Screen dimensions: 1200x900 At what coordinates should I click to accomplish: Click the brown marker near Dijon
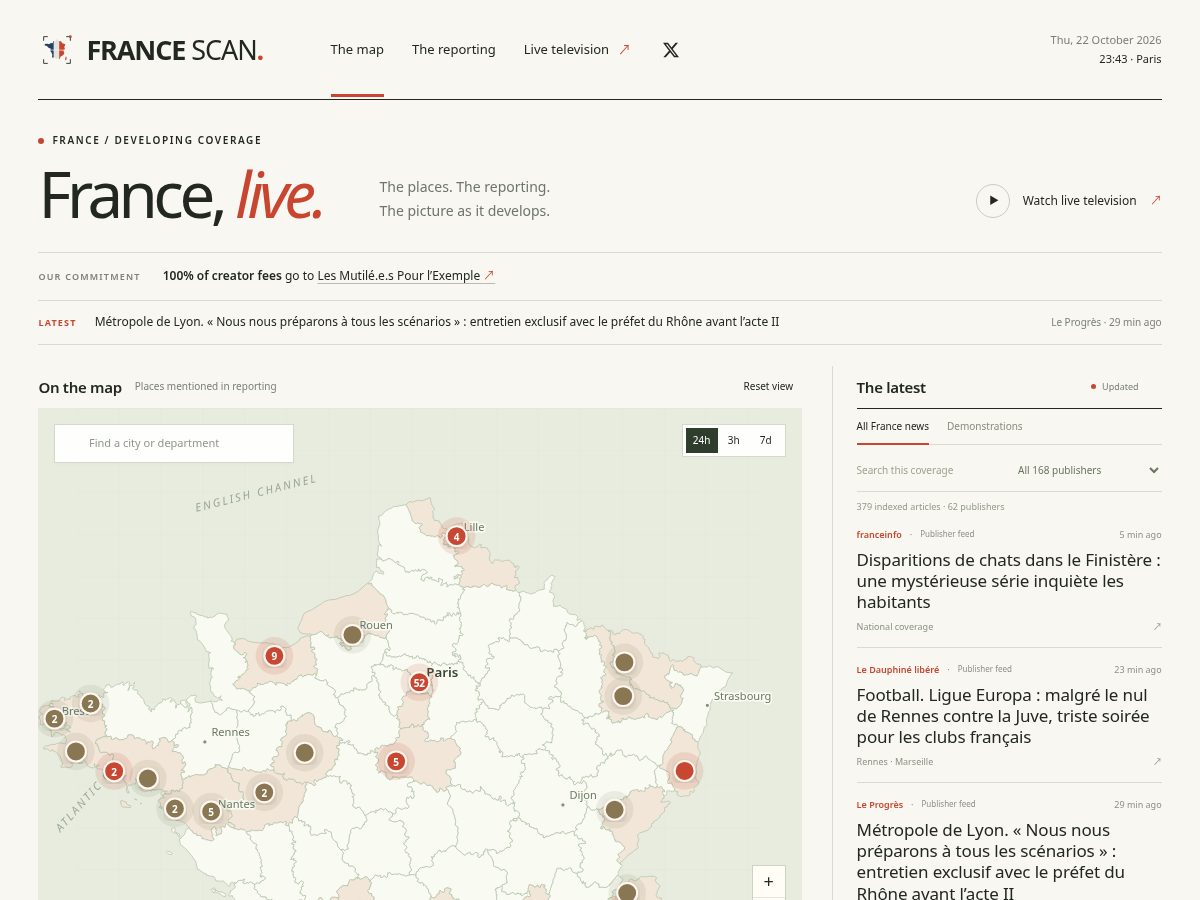click(615, 809)
